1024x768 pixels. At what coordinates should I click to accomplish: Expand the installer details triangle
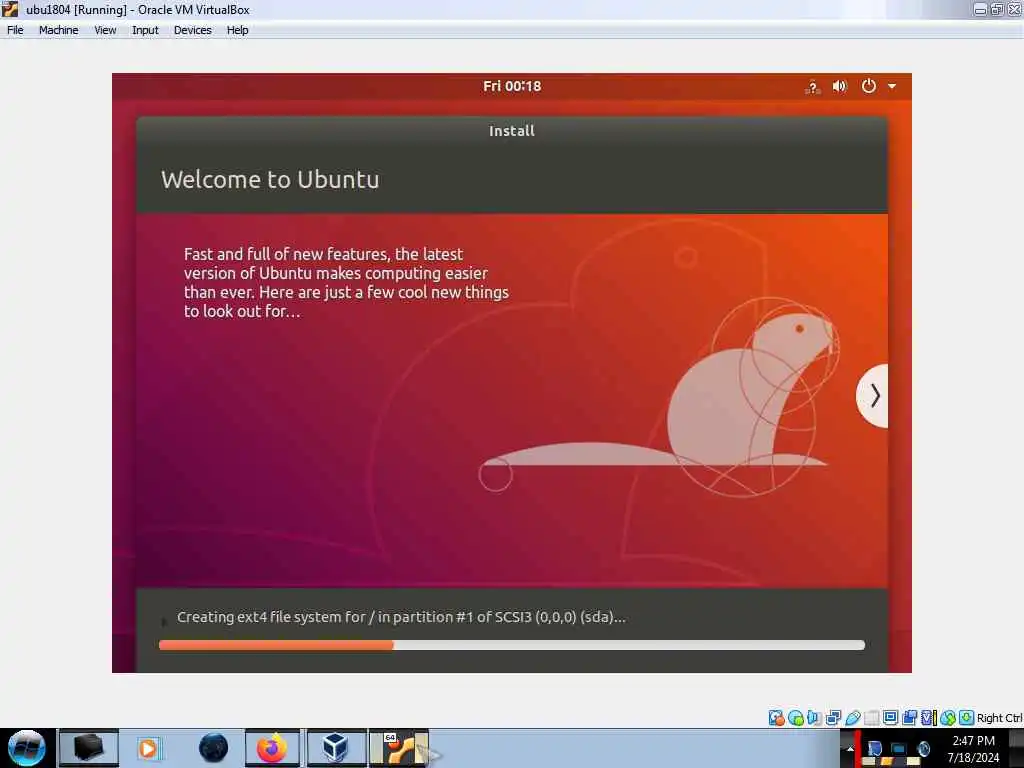click(x=163, y=621)
